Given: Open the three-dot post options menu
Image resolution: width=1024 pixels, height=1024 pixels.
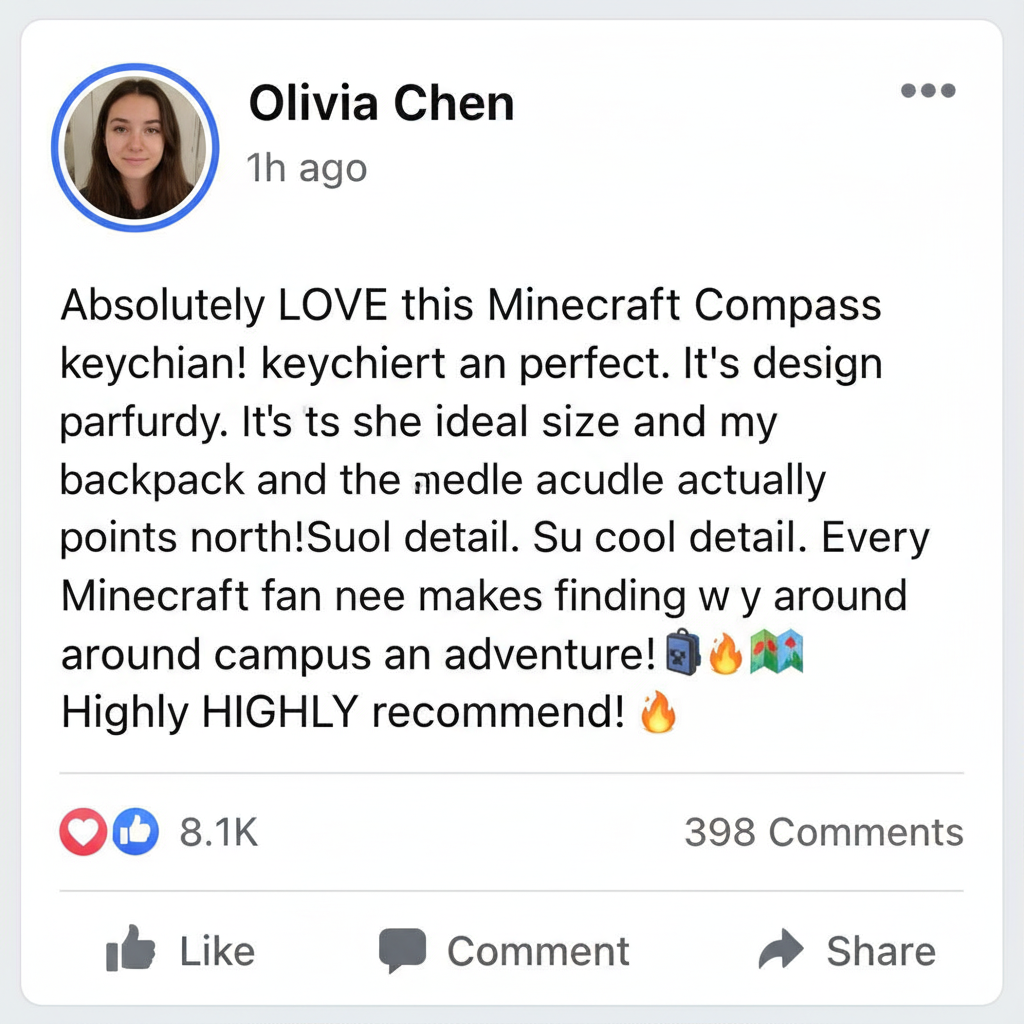Looking at the screenshot, I should point(927,91).
